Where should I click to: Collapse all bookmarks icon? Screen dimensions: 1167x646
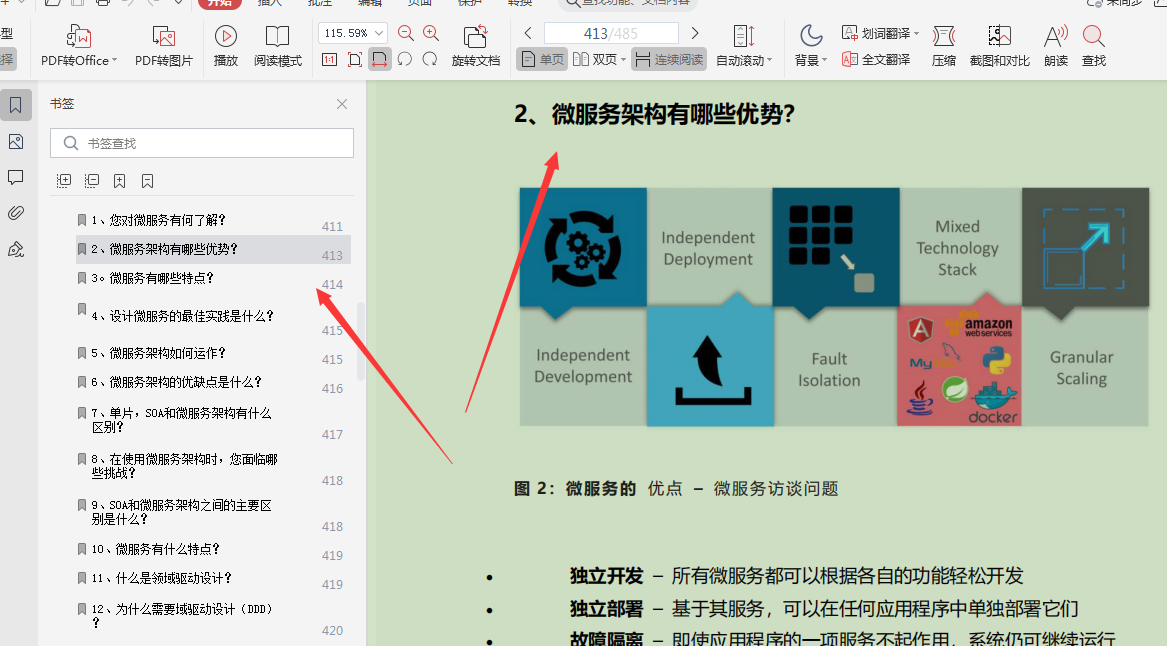pyautogui.click(x=92, y=181)
